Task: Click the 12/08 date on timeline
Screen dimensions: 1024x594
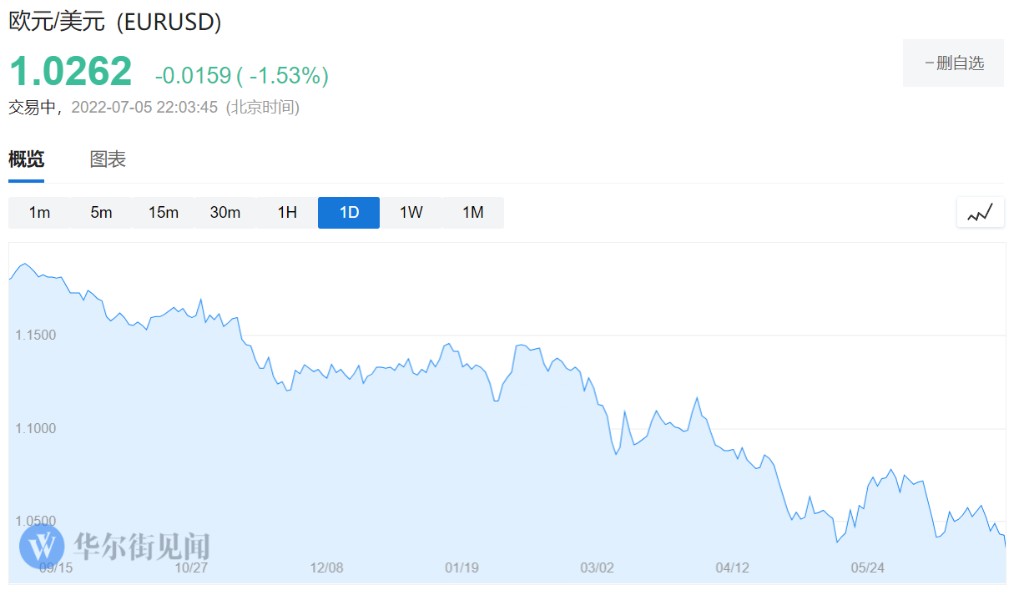Action: [x=326, y=568]
